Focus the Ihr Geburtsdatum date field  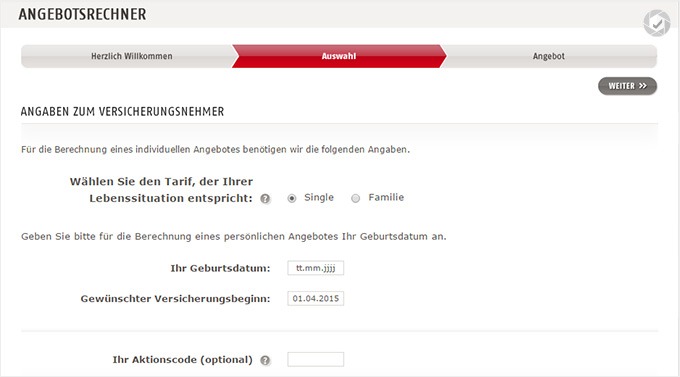316,268
